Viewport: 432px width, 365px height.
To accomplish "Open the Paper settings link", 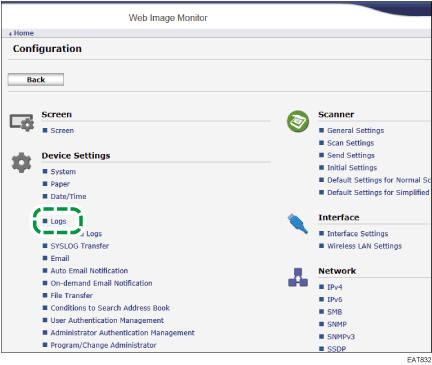I will 60,184.
